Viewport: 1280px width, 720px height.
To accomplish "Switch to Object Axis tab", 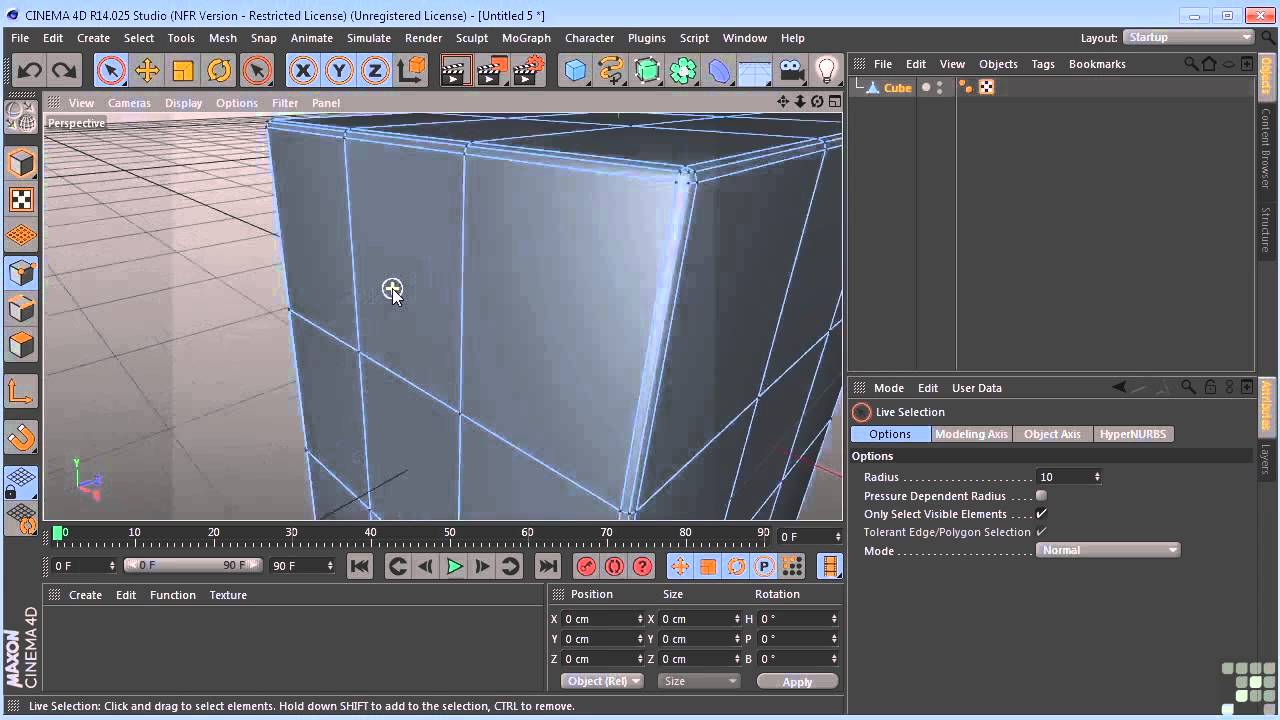I will point(1052,434).
